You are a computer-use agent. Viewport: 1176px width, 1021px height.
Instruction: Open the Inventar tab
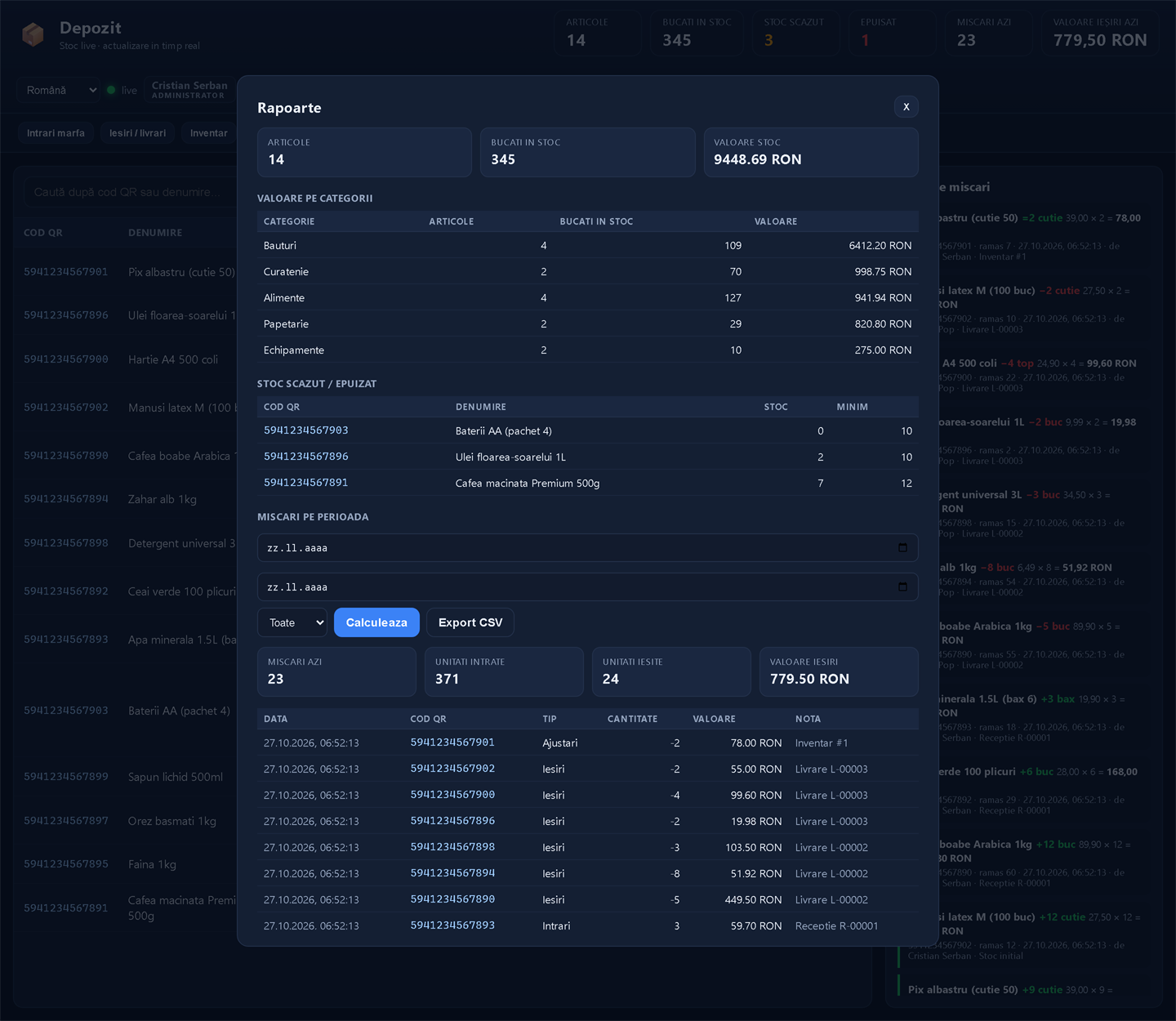(208, 133)
